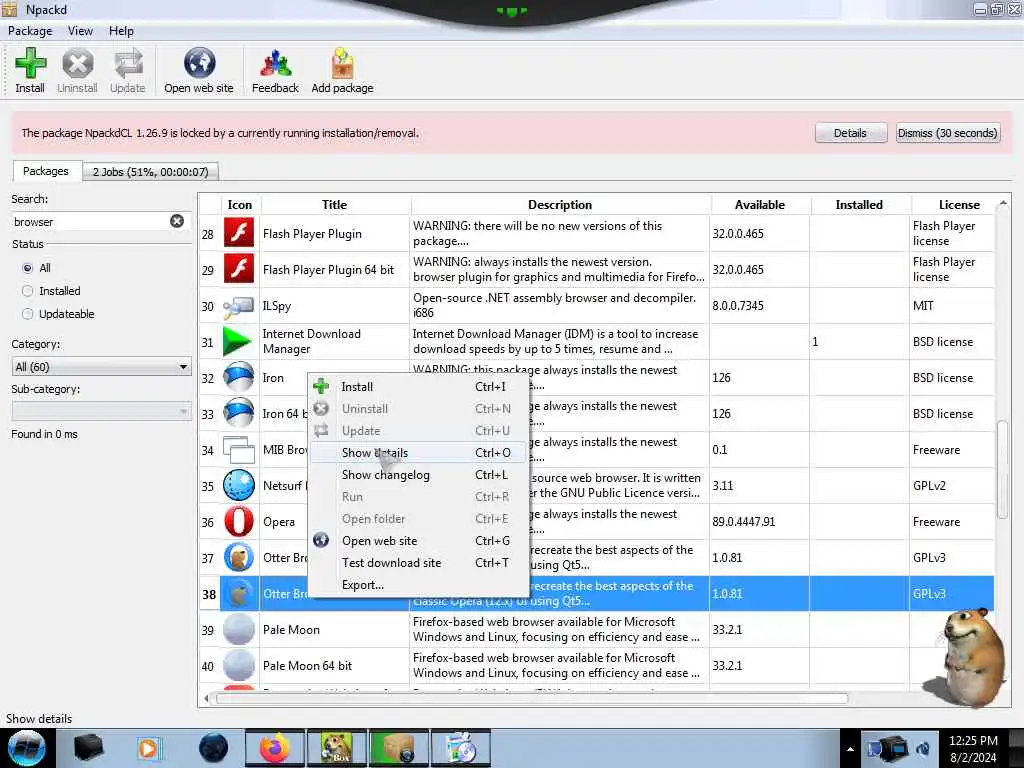The width and height of the screenshot is (1024, 768).
Task: Select the Installed status radio button
Action: 27,291
